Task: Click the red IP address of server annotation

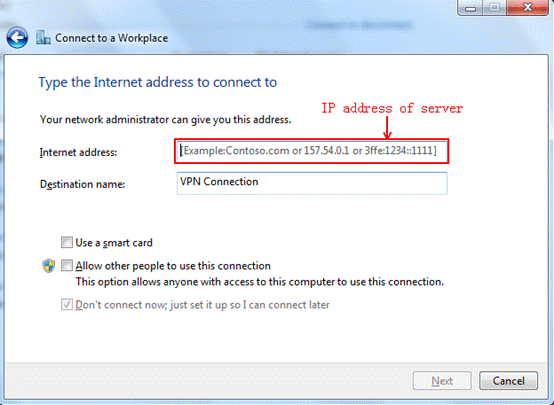Action: 392,108
